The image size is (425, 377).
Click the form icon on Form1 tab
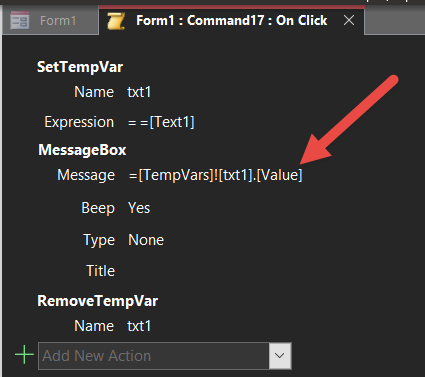point(20,21)
